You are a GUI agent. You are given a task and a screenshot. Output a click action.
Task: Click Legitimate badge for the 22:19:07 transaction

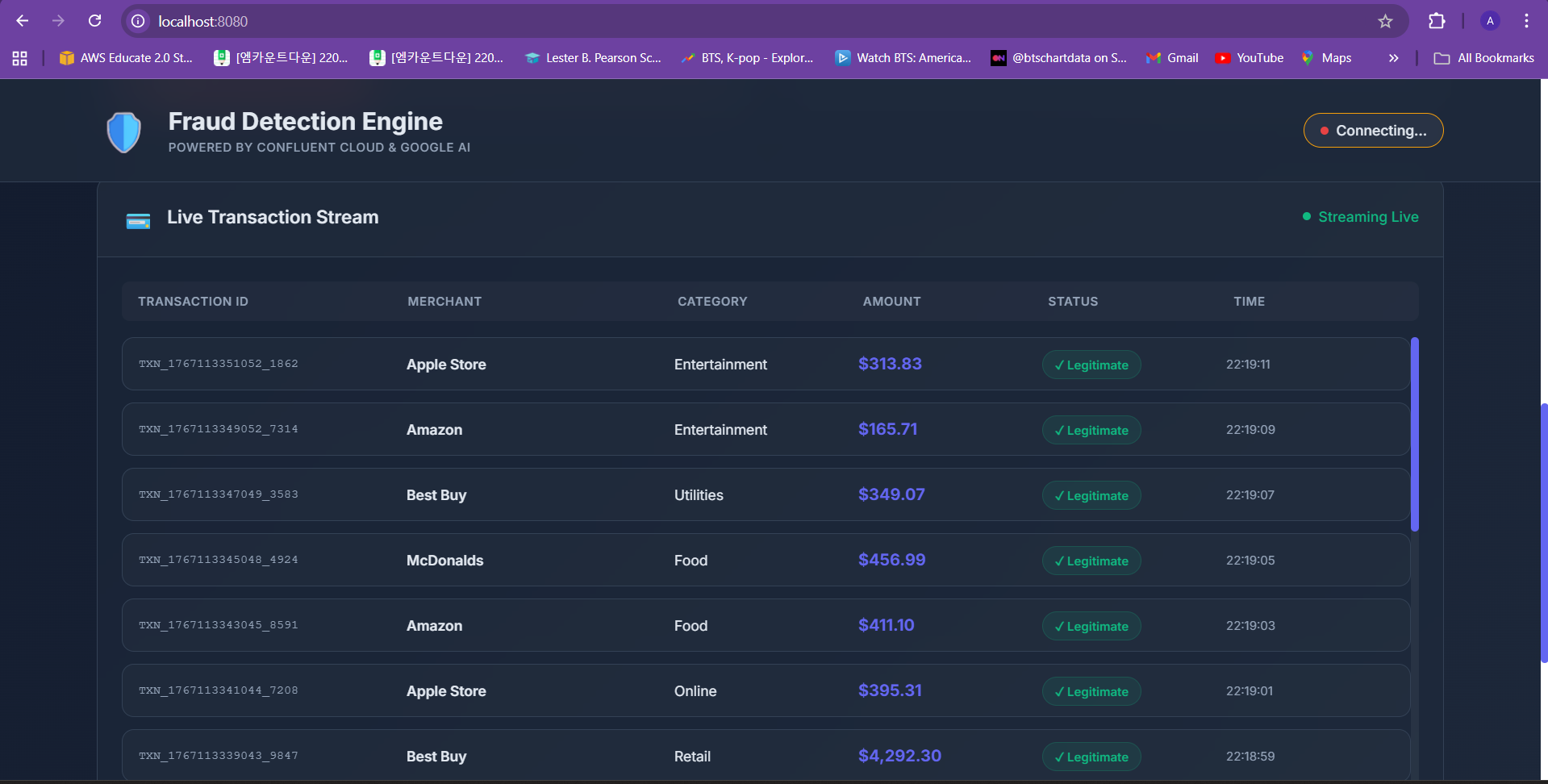(x=1091, y=495)
